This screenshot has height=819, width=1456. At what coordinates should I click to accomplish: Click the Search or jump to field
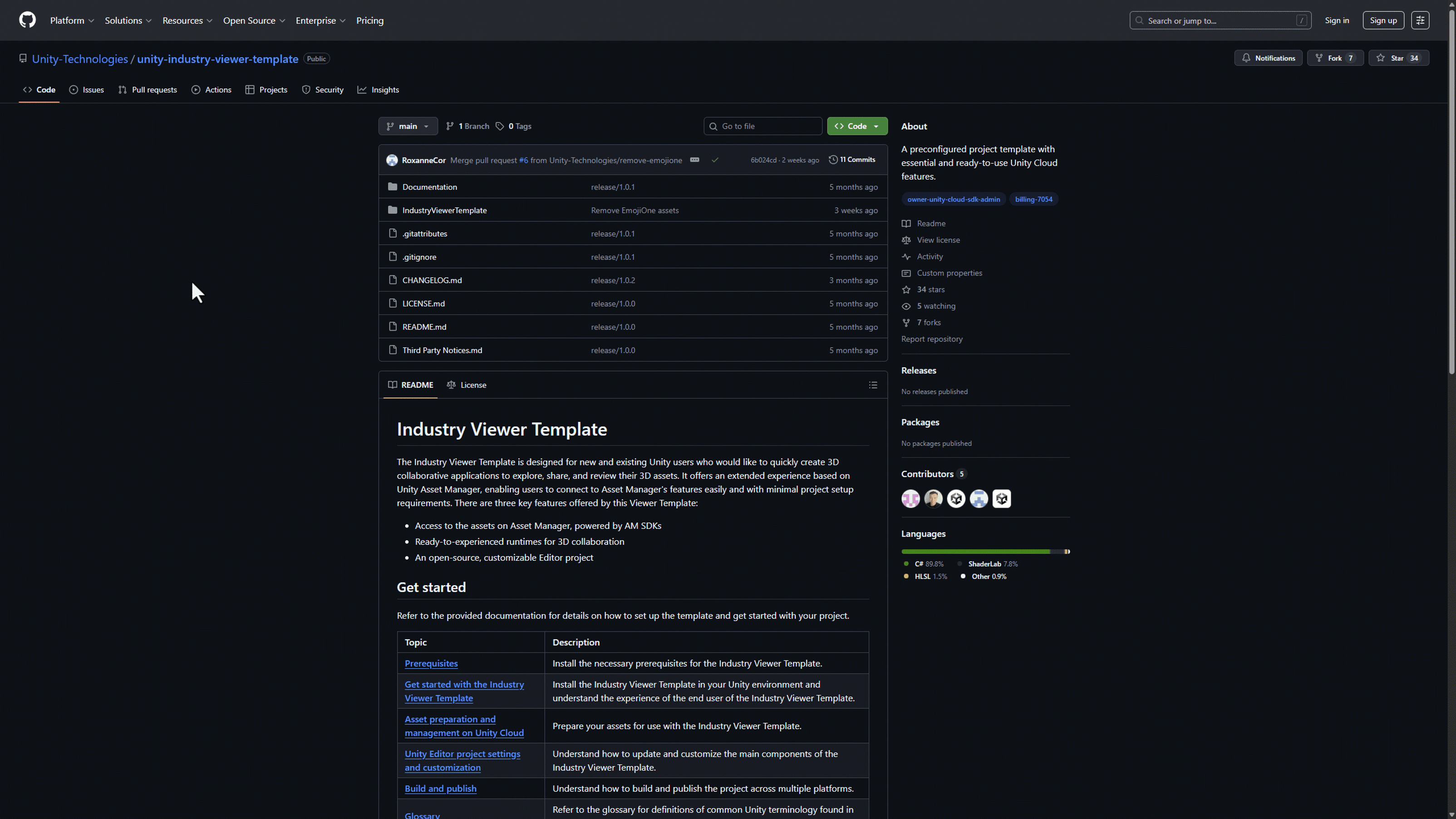pos(1220,20)
